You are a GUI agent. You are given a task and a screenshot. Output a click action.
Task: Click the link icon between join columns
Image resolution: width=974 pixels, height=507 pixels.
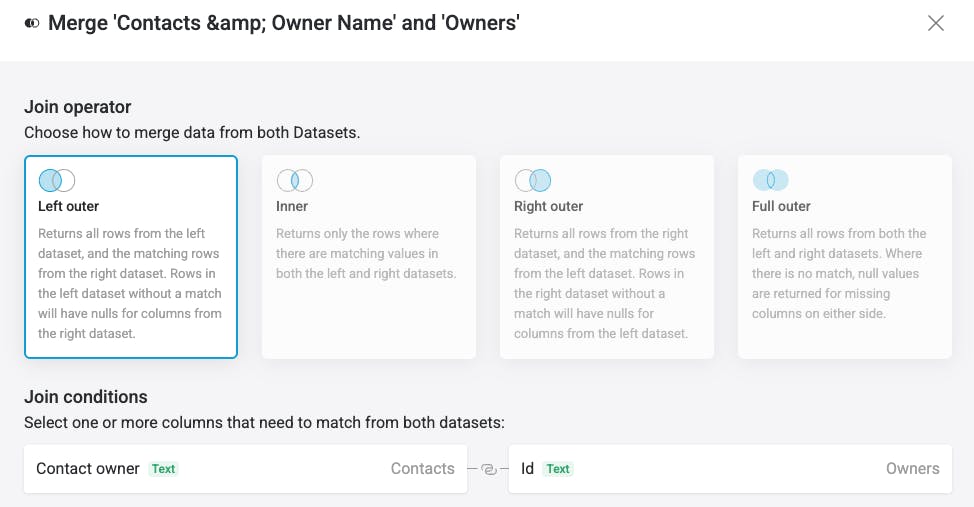pyautogui.click(x=488, y=469)
